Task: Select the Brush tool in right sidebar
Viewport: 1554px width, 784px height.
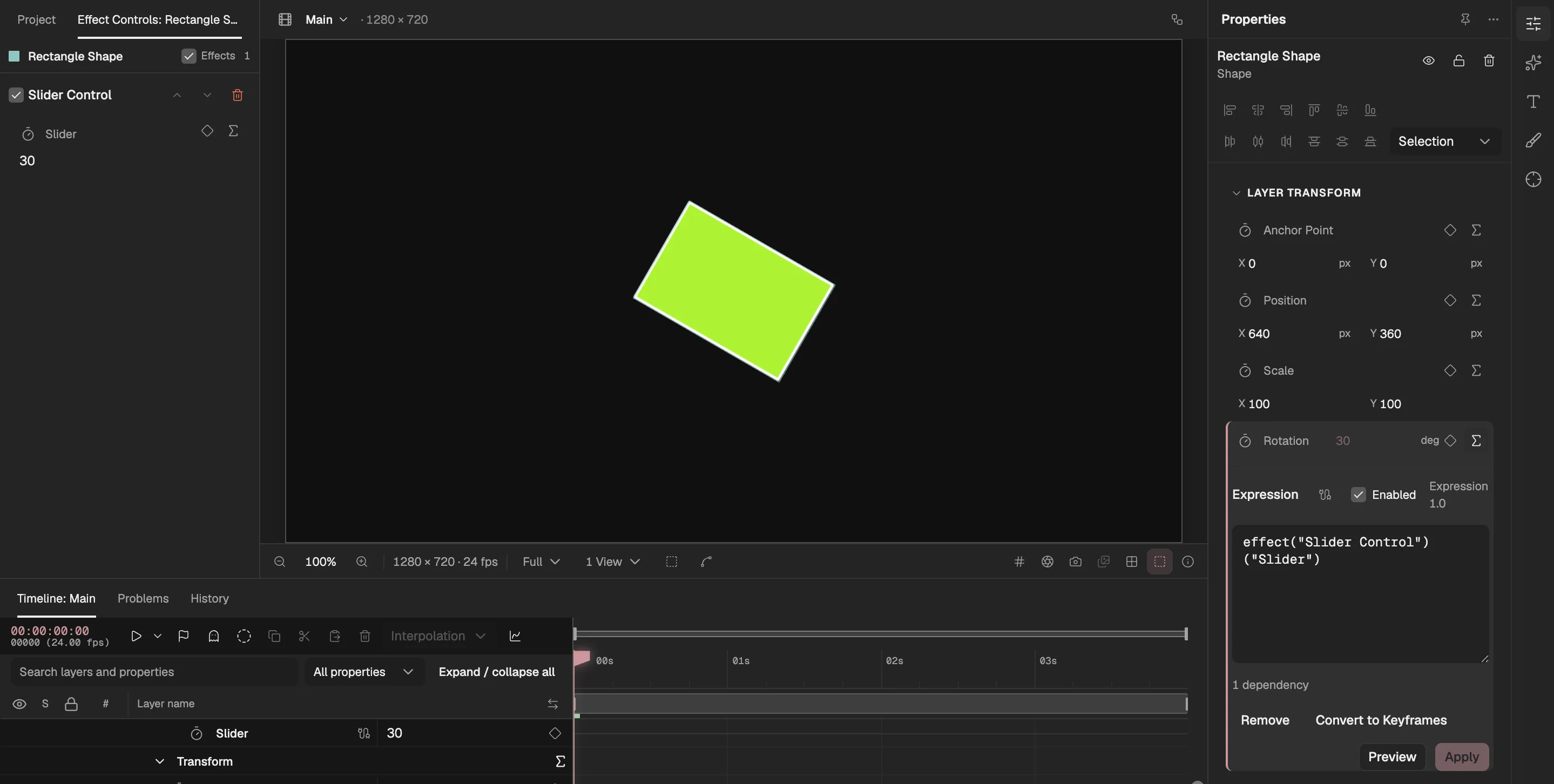Action: pos(1533,140)
